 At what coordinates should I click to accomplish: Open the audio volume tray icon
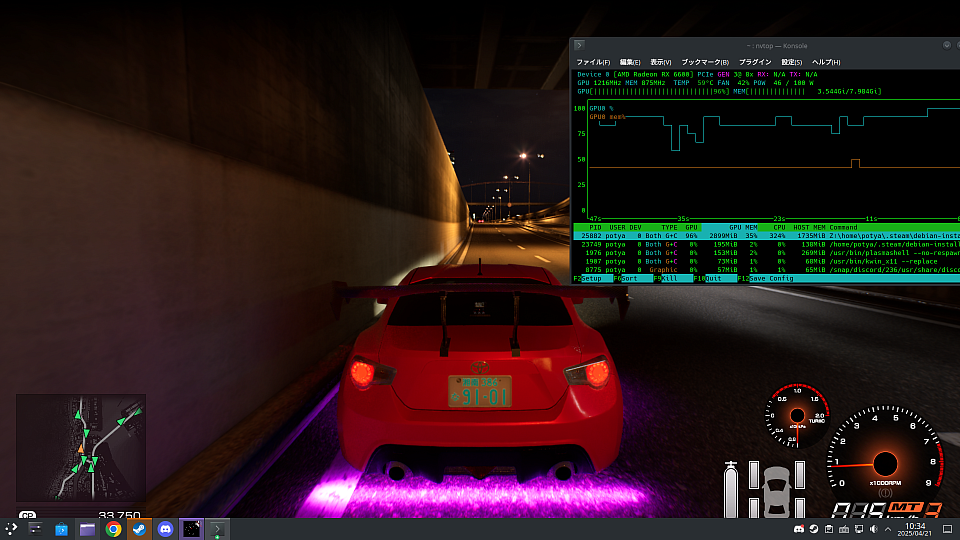tap(874, 530)
